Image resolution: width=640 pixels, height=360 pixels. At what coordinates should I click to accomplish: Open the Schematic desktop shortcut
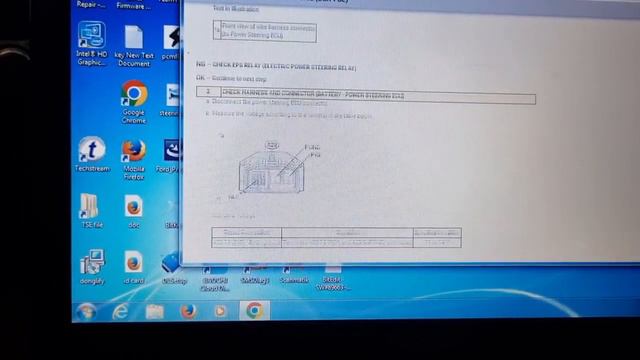[293, 276]
